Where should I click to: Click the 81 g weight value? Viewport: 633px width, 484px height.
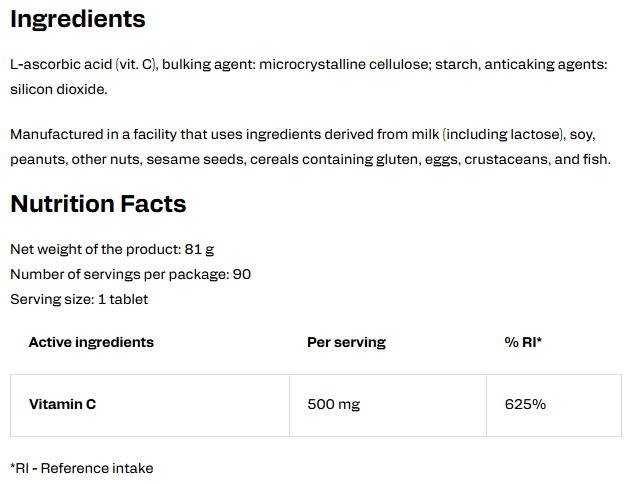[x=199, y=249]
